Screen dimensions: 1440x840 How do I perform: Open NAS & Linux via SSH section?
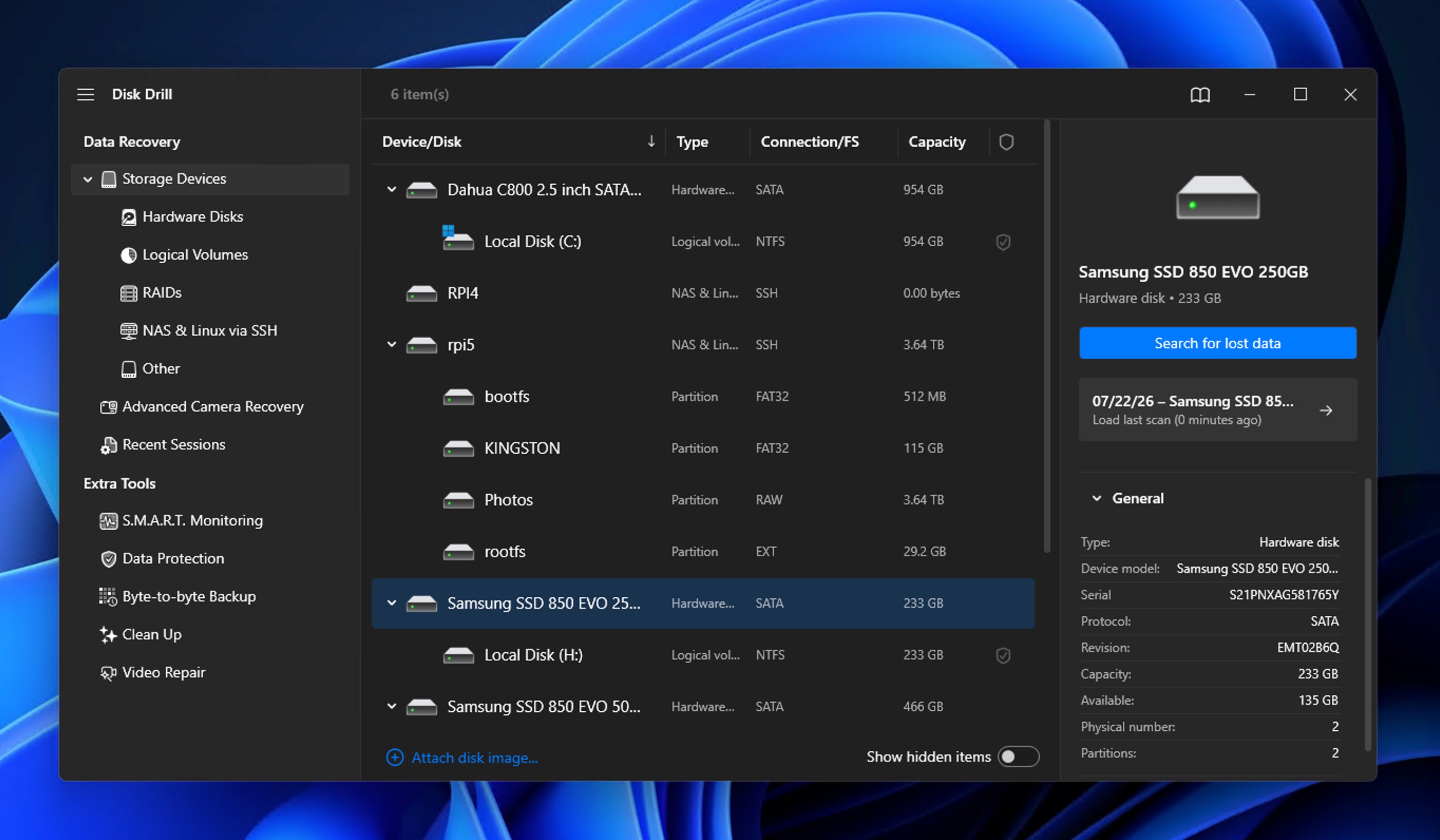tap(210, 331)
